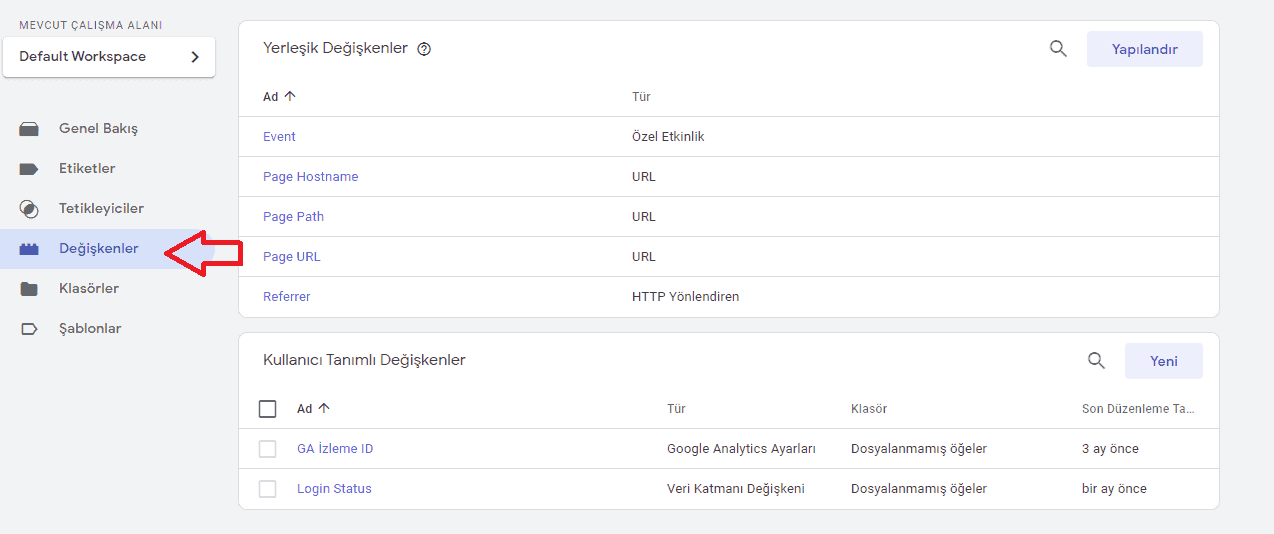The height and width of the screenshot is (534, 1274).
Task: Click the Etiketler tag icon
Action: pyautogui.click(x=29, y=169)
